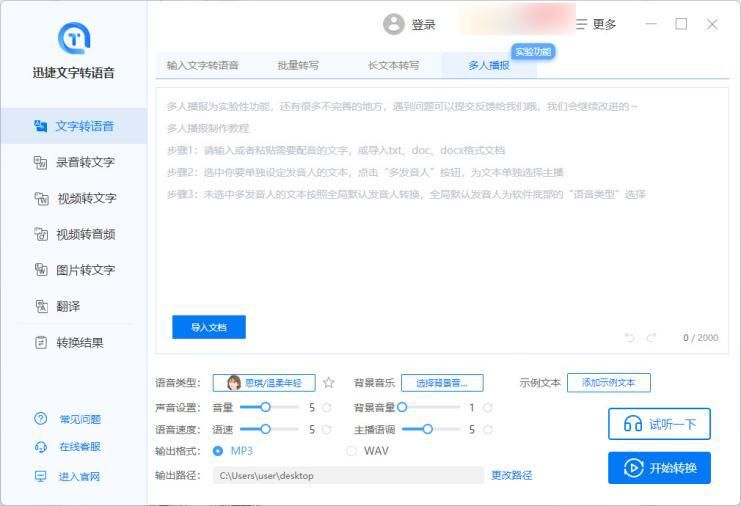Open the 在线客服 link
The image size is (741, 506).
tap(80, 447)
